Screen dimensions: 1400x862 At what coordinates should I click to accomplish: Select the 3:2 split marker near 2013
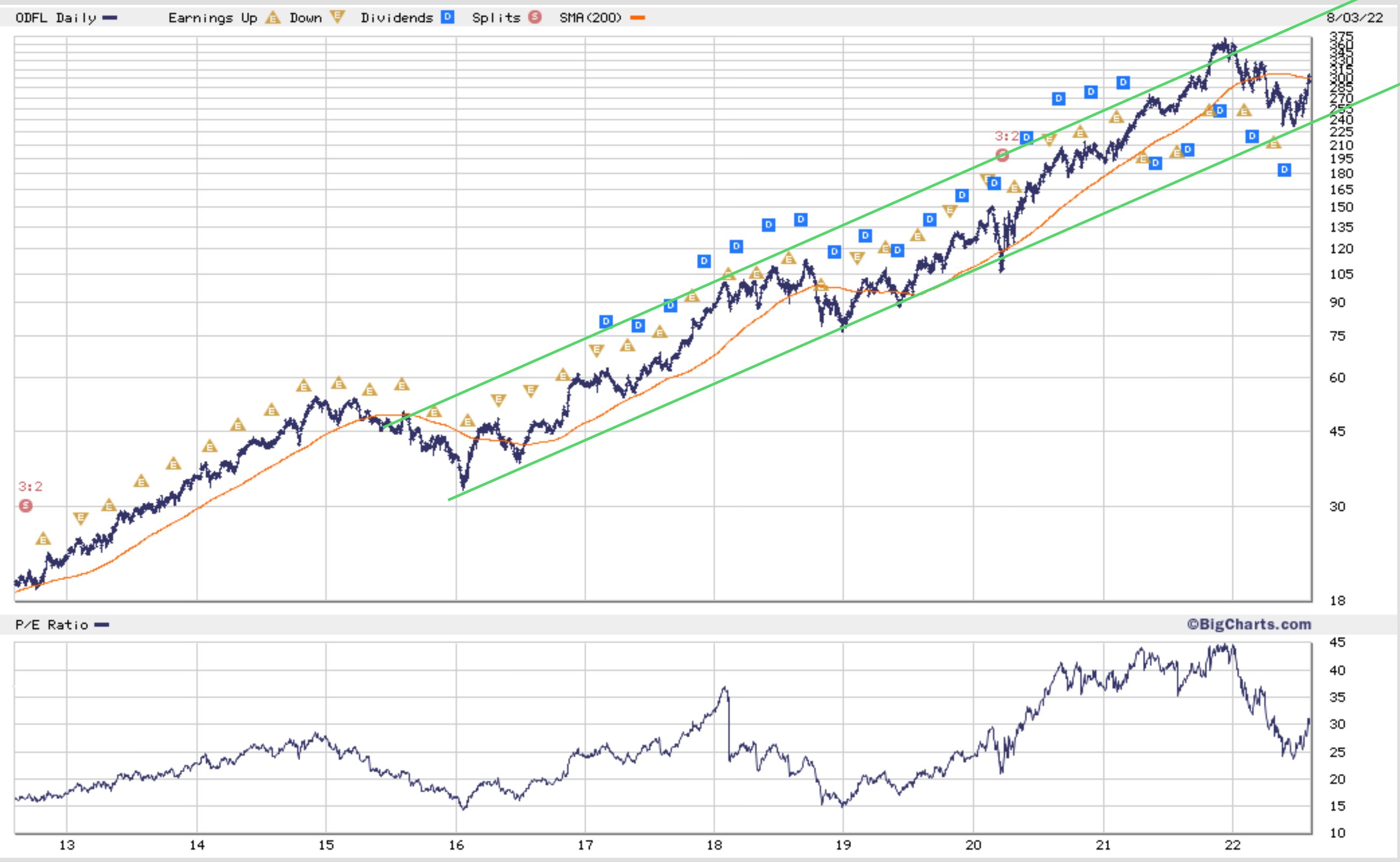pyautogui.click(x=26, y=506)
